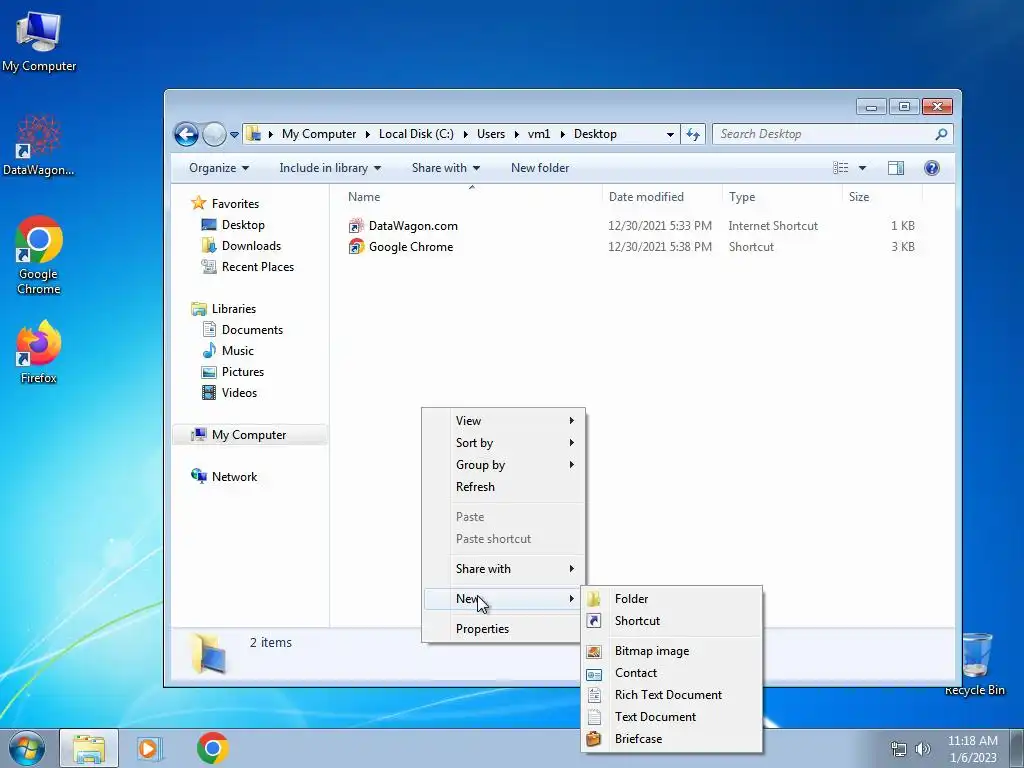Image resolution: width=1024 pixels, height=768 pixels.
Task: Select the Google Chrome file icon
Action: [356, 247]
